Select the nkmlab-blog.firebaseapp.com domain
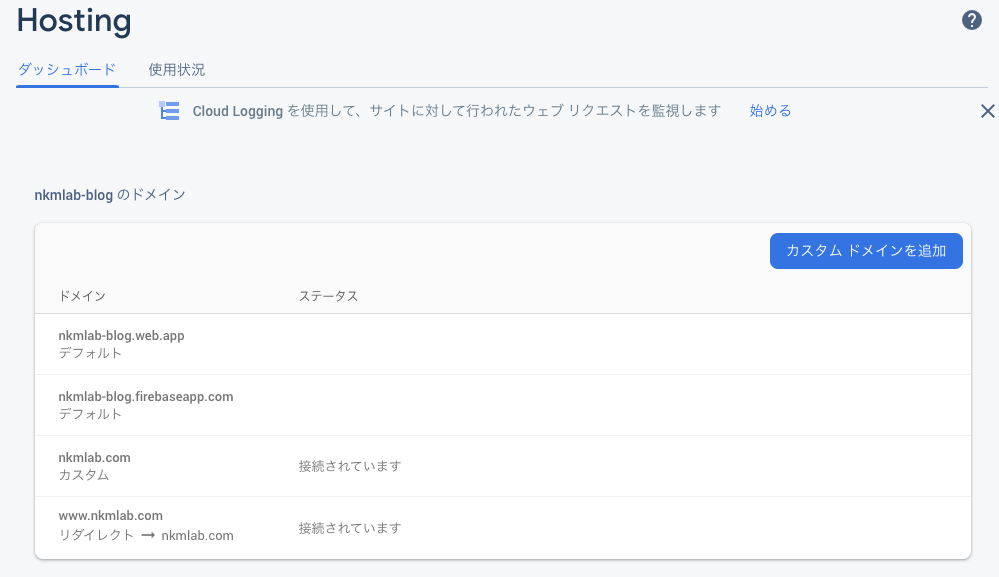This screenshot has width=999, height=577. pos(145,397)
